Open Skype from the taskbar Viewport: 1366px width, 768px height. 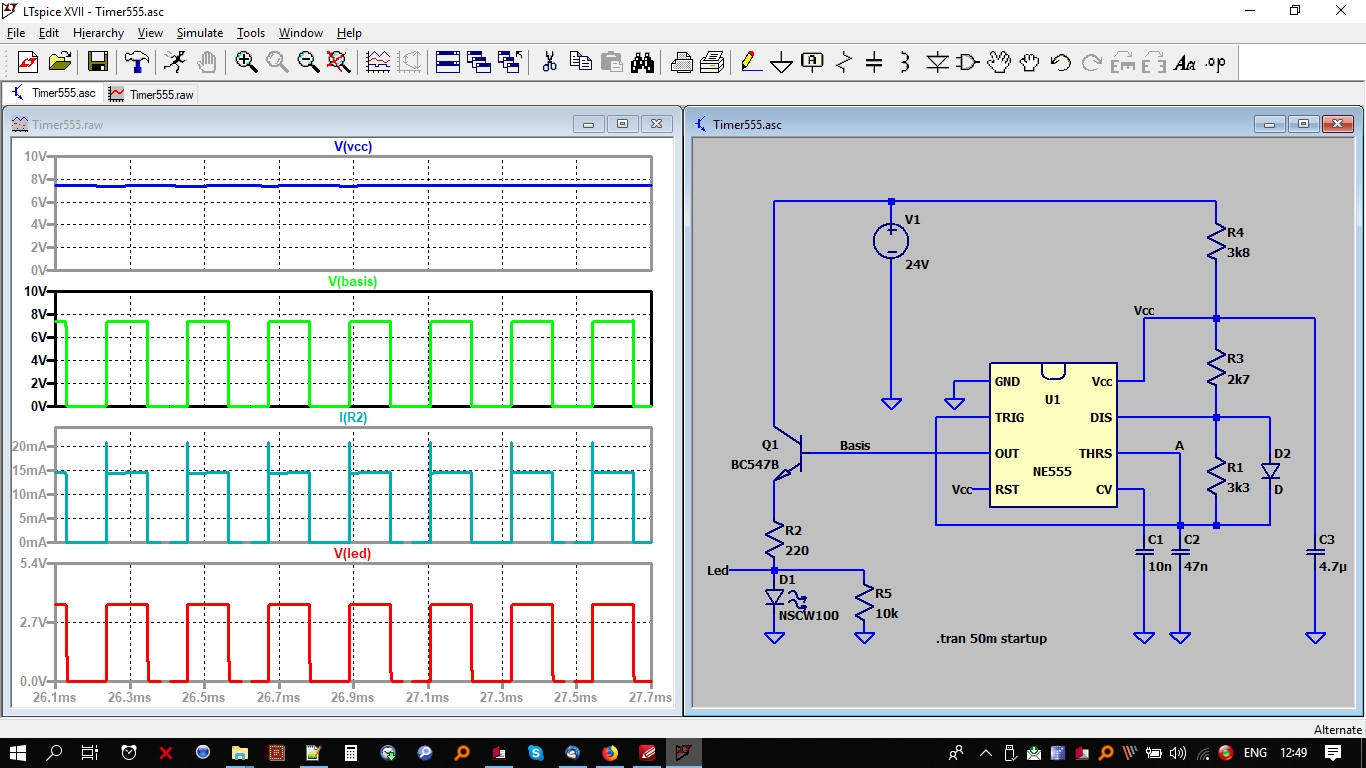tap(536, 752)
